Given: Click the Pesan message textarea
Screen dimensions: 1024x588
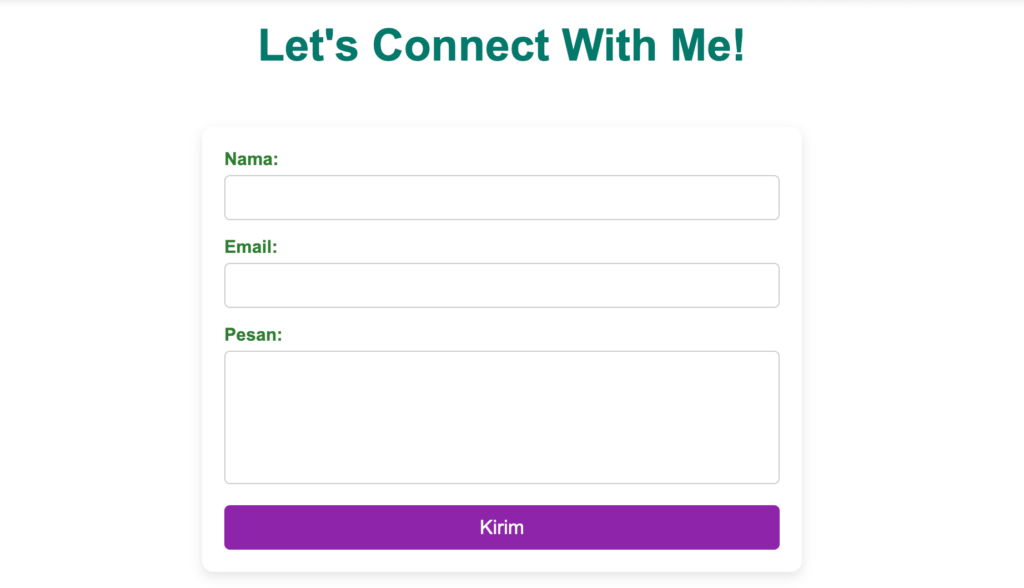Looking at the screenshot, I should [501, 416].
